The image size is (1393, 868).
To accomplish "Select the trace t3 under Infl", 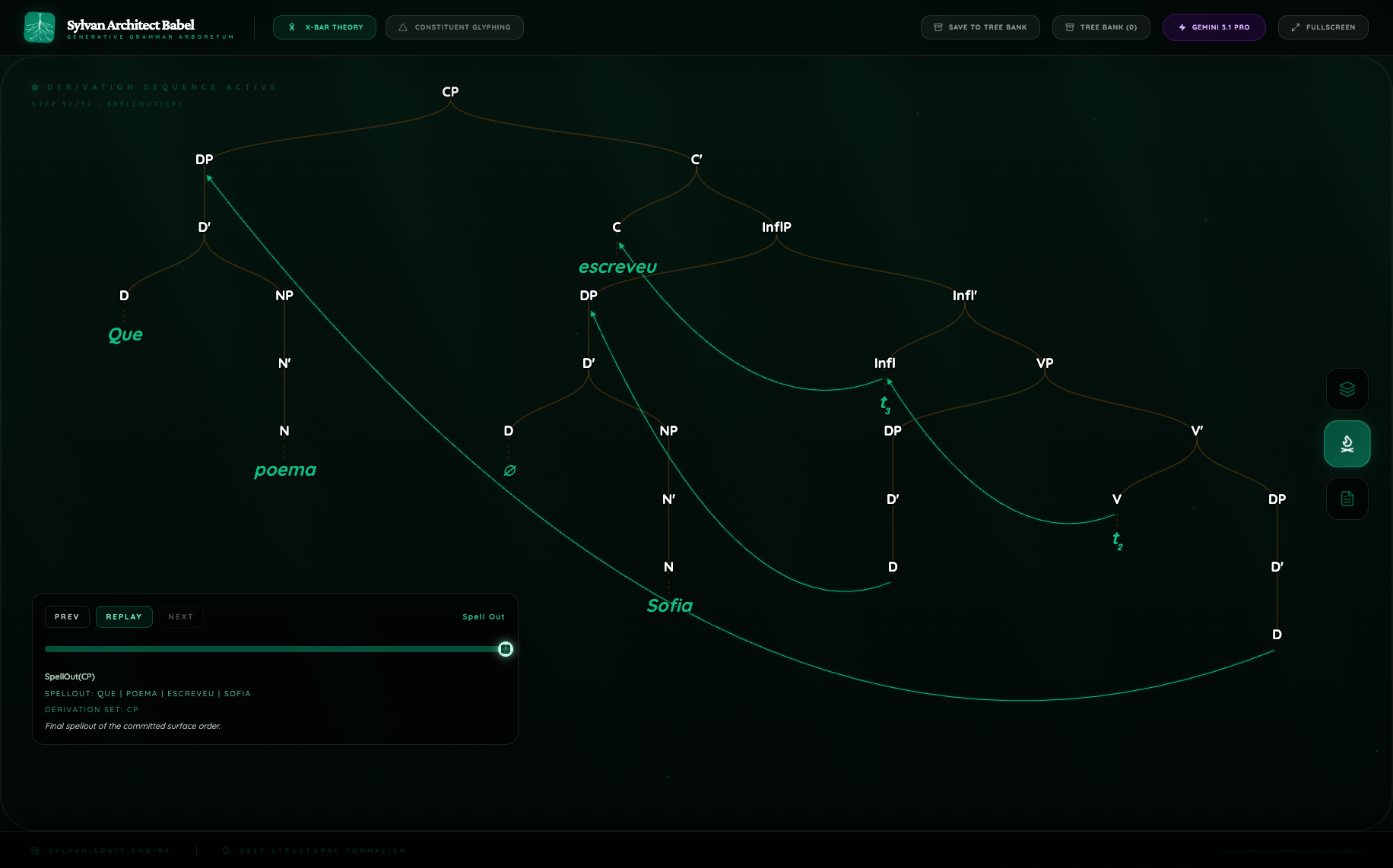I will [884, 404].
